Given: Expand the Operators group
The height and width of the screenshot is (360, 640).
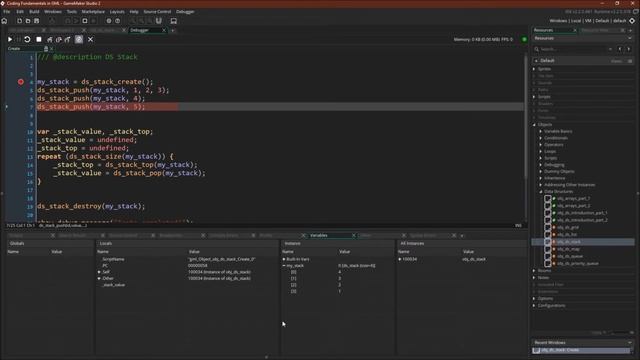Looking at the screenshot, I should (541, 144).
